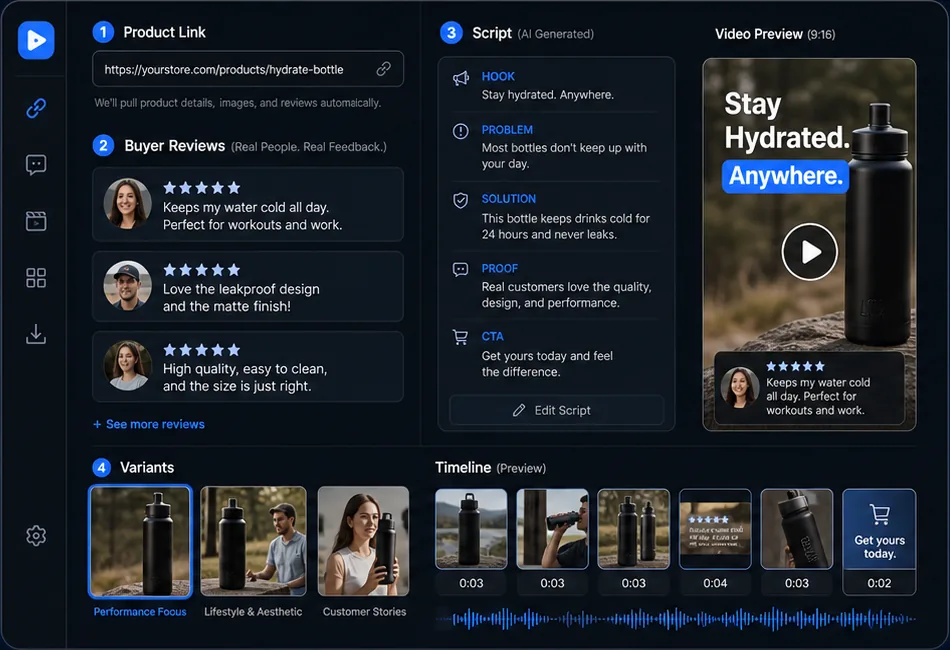Click 'This bottle keeps drinks cold' solution text

point(566,226)
